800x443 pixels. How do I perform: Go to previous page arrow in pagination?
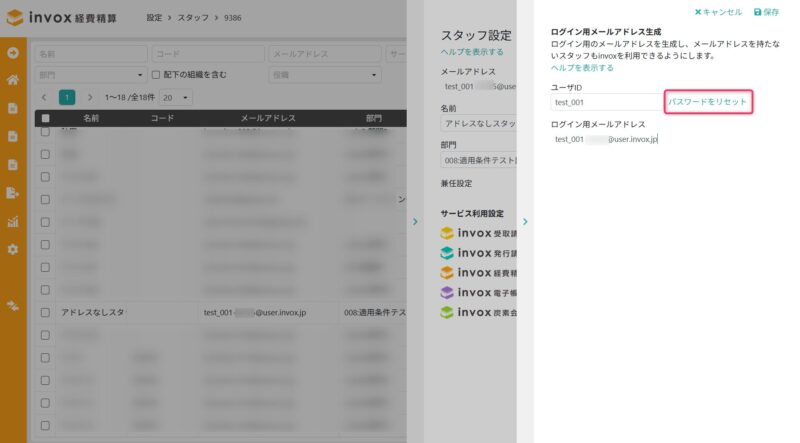point(44,97)
